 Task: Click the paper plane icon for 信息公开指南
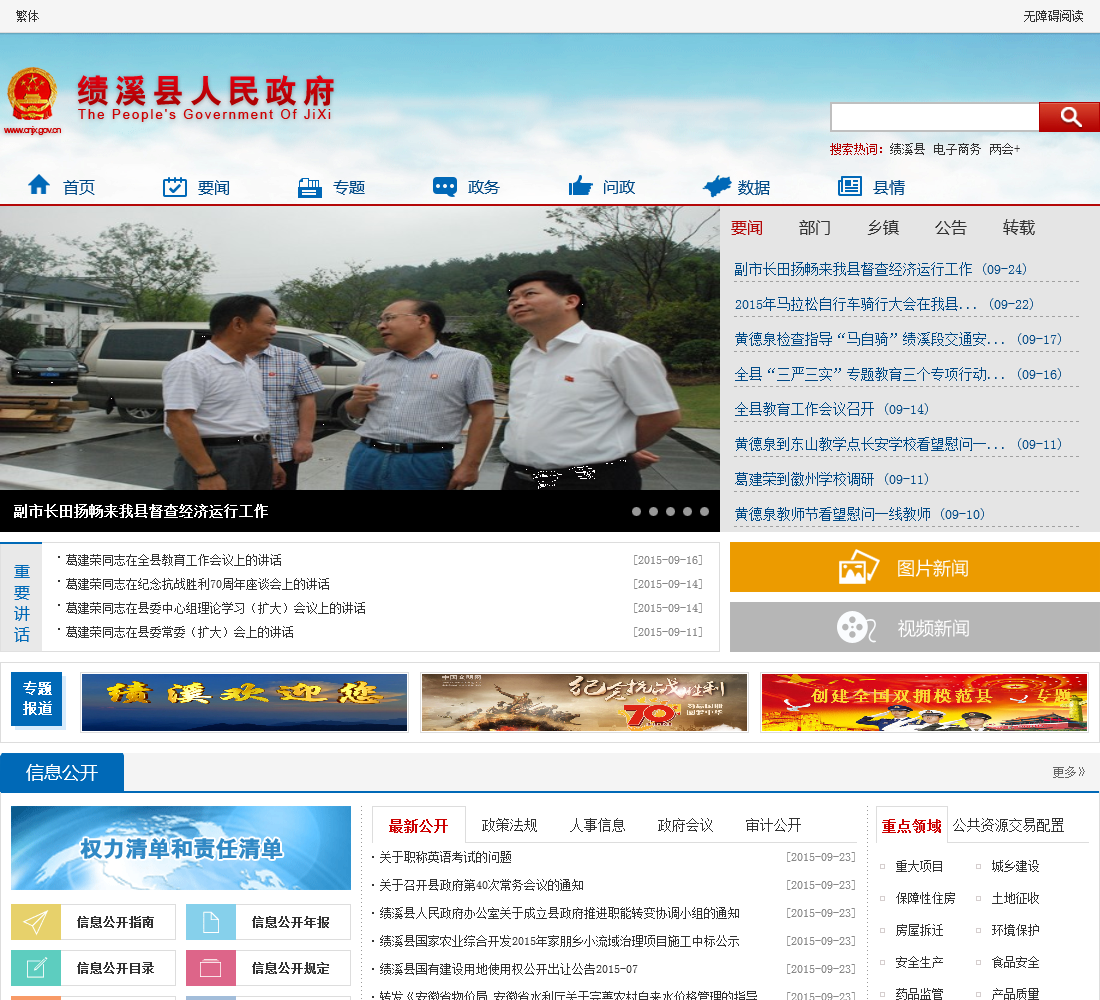click(36, 922)
